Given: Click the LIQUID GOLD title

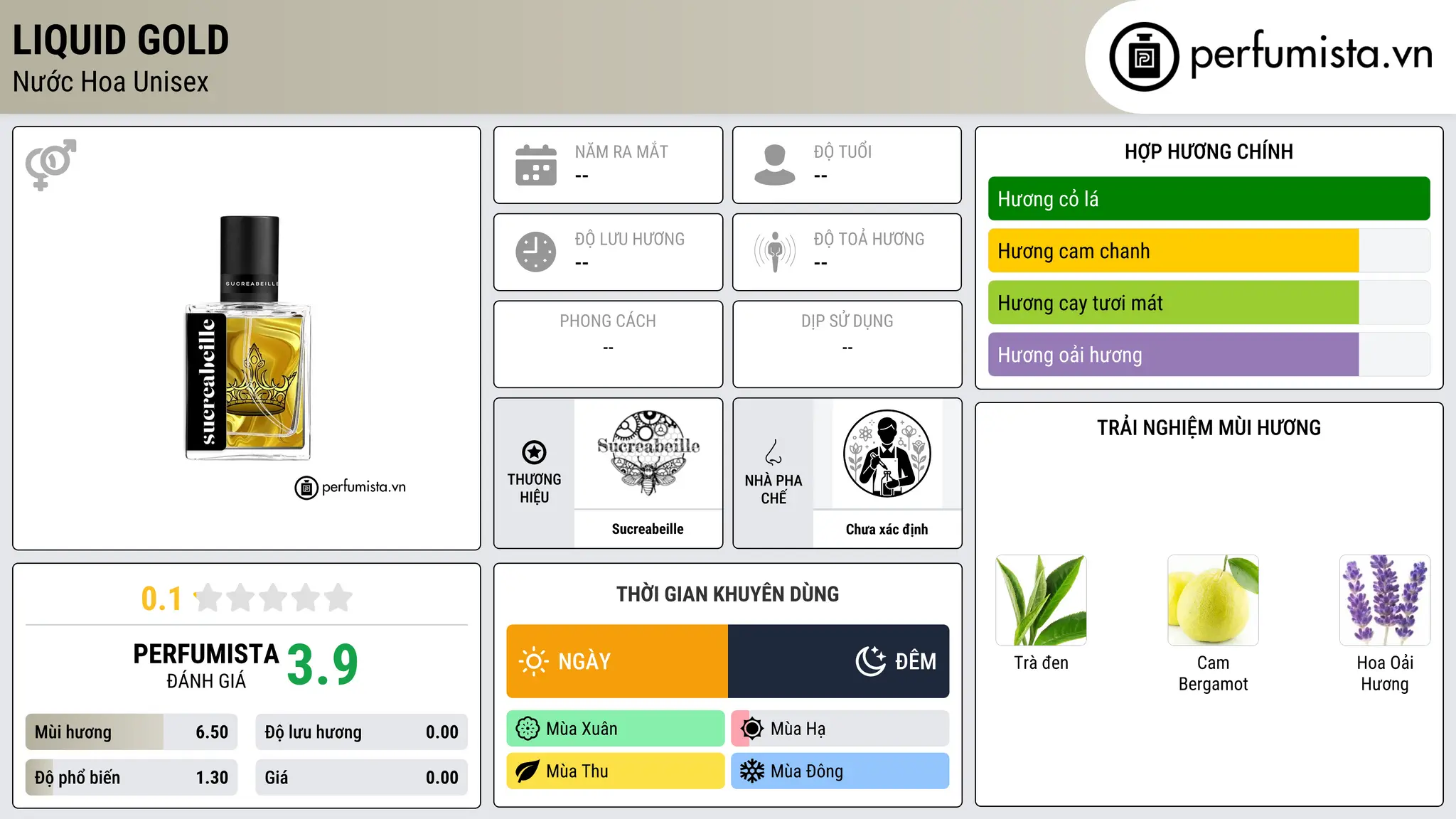Looking at the screenshot, I should 121,40.
